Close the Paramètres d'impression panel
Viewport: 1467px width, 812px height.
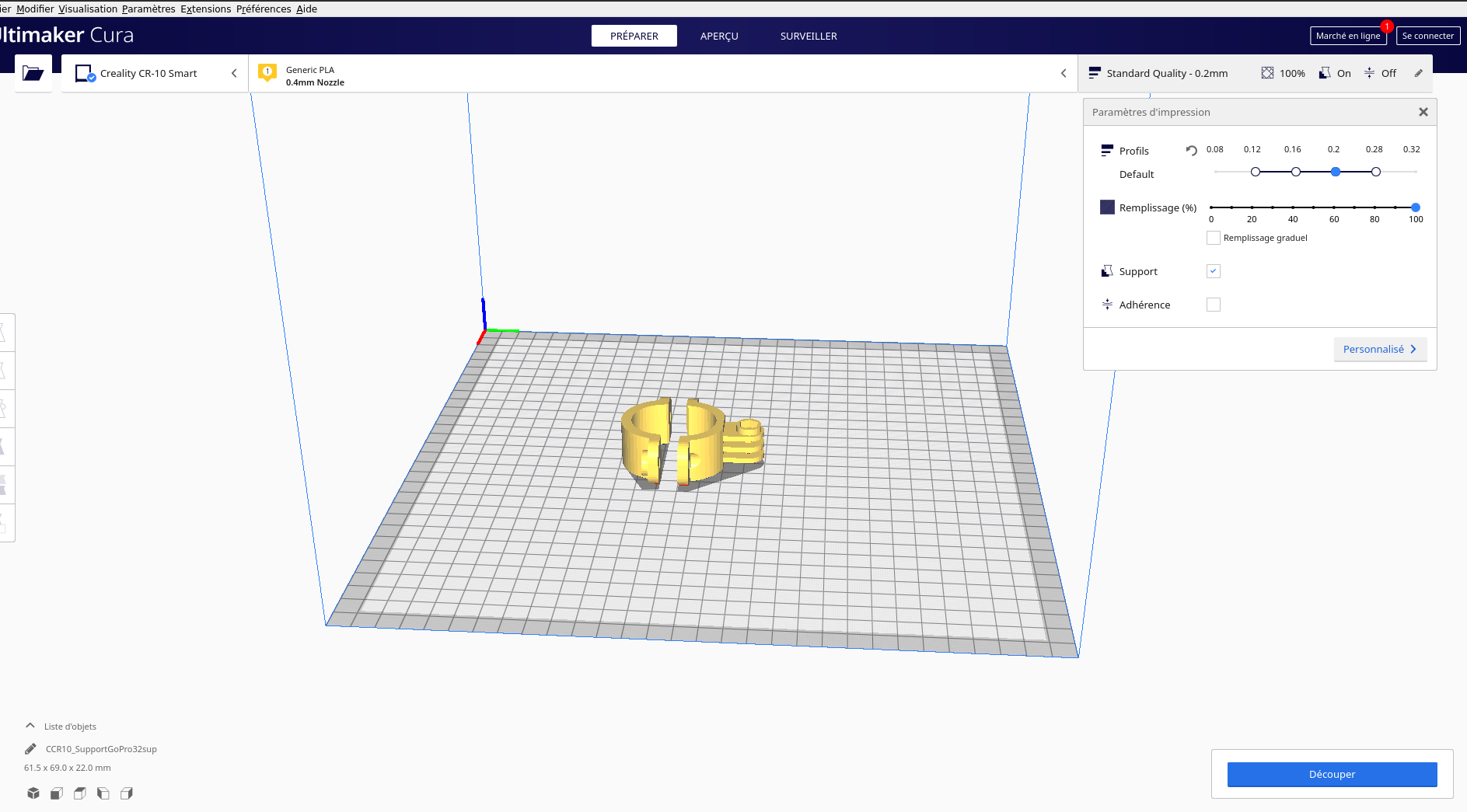1423,112
